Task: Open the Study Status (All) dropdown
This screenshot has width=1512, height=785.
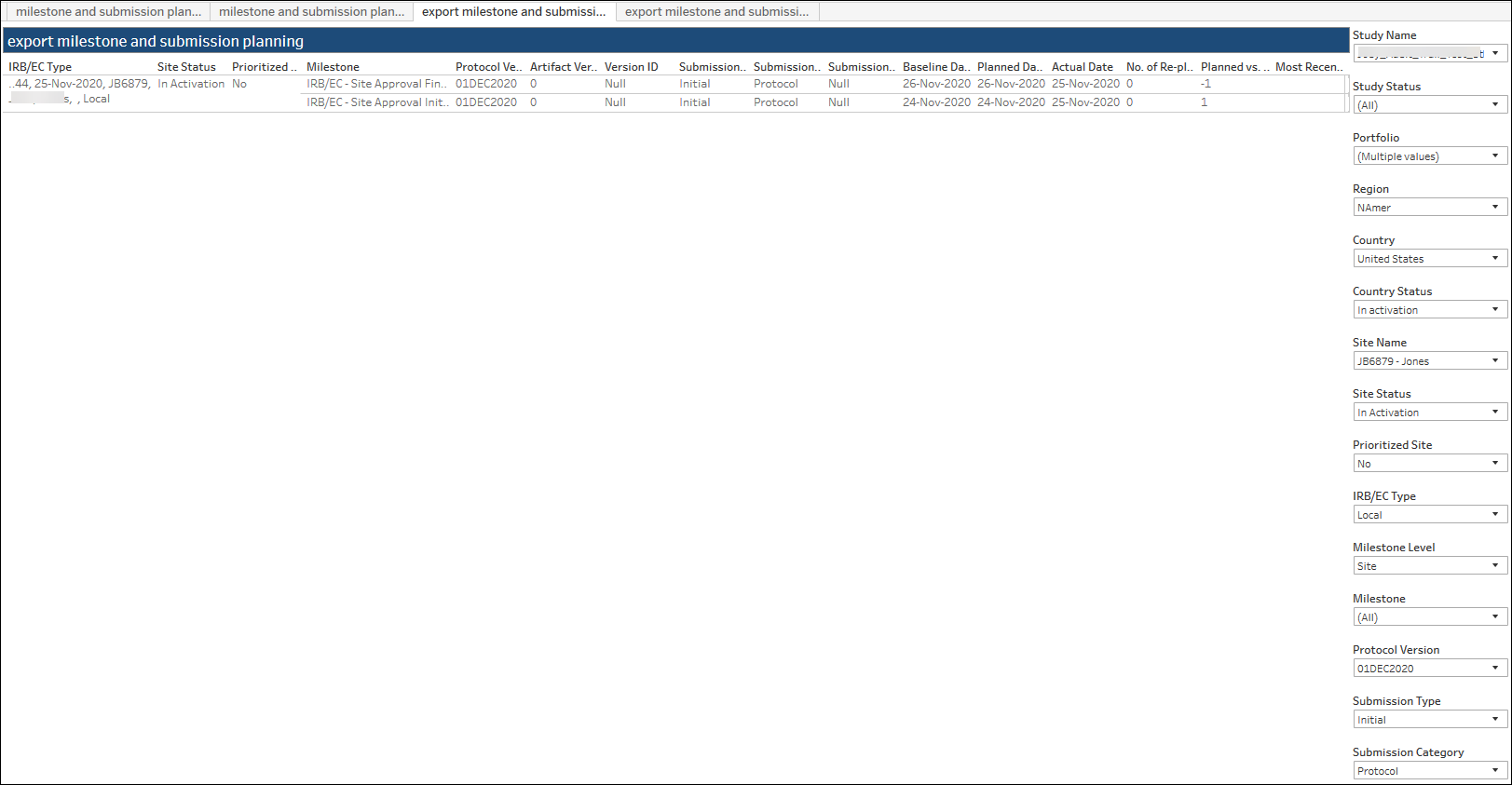Action: point(1430,105)
